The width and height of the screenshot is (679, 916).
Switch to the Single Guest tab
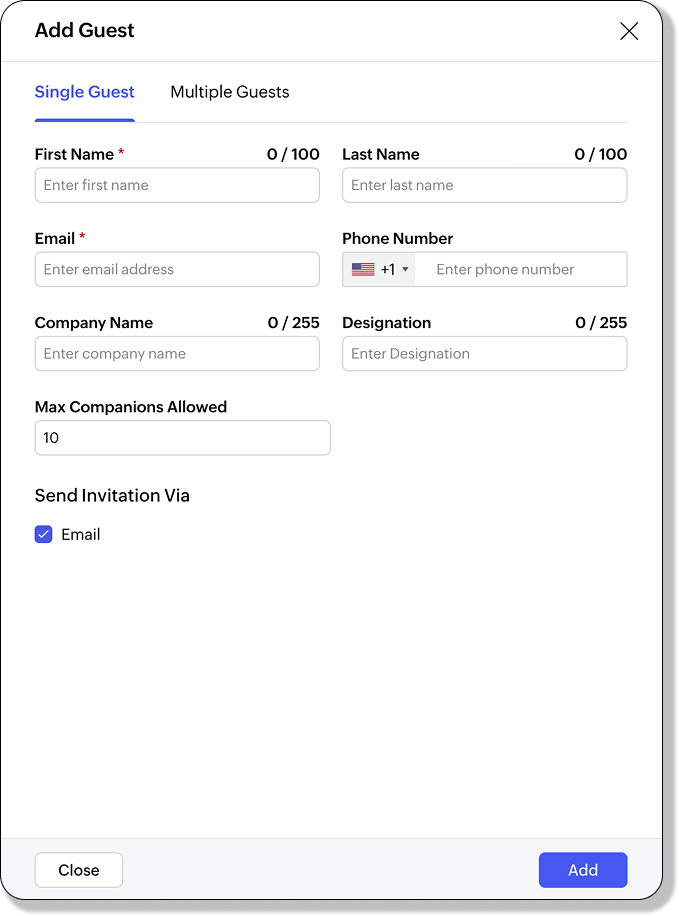tap(84, 92)
